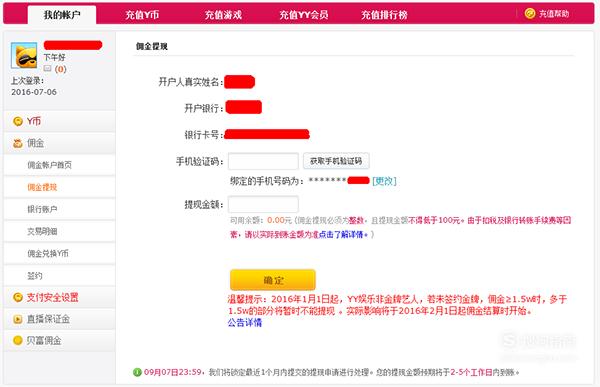
Task: Click the 佣金提现 page heading
Action: [152, 46]
